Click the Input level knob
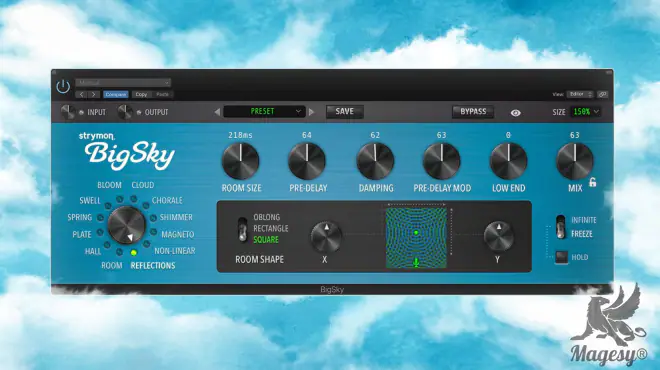 click(x=68, y=112)
